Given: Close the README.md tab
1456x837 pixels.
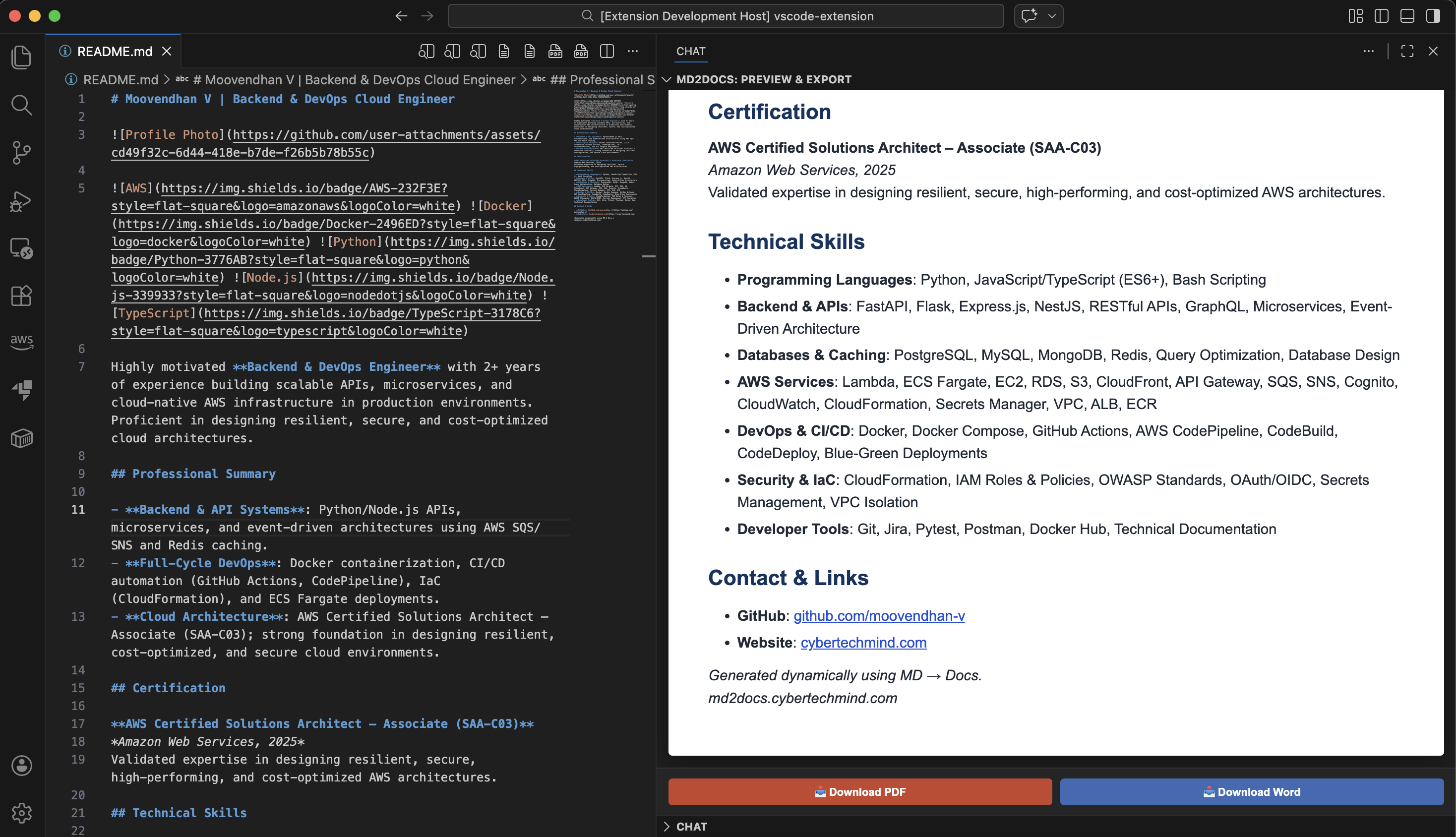Looking at the screenshot, I should click(x=167, y=51).
